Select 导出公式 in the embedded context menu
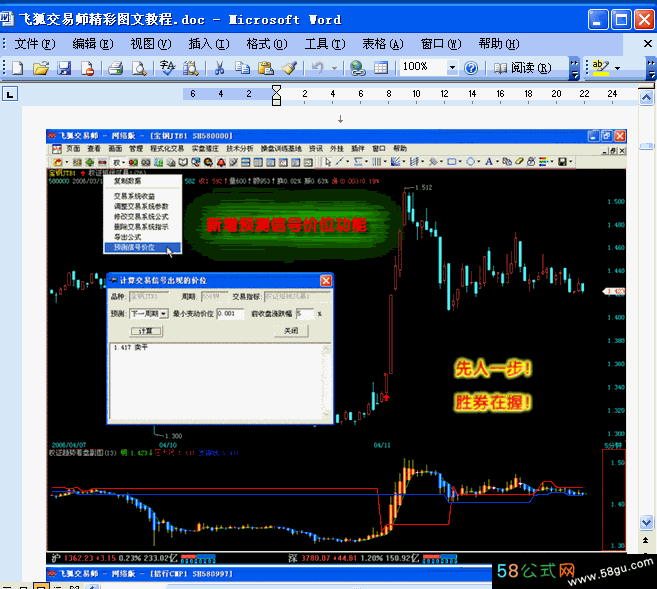Viewport: 657px width, 589px height. 142,237
